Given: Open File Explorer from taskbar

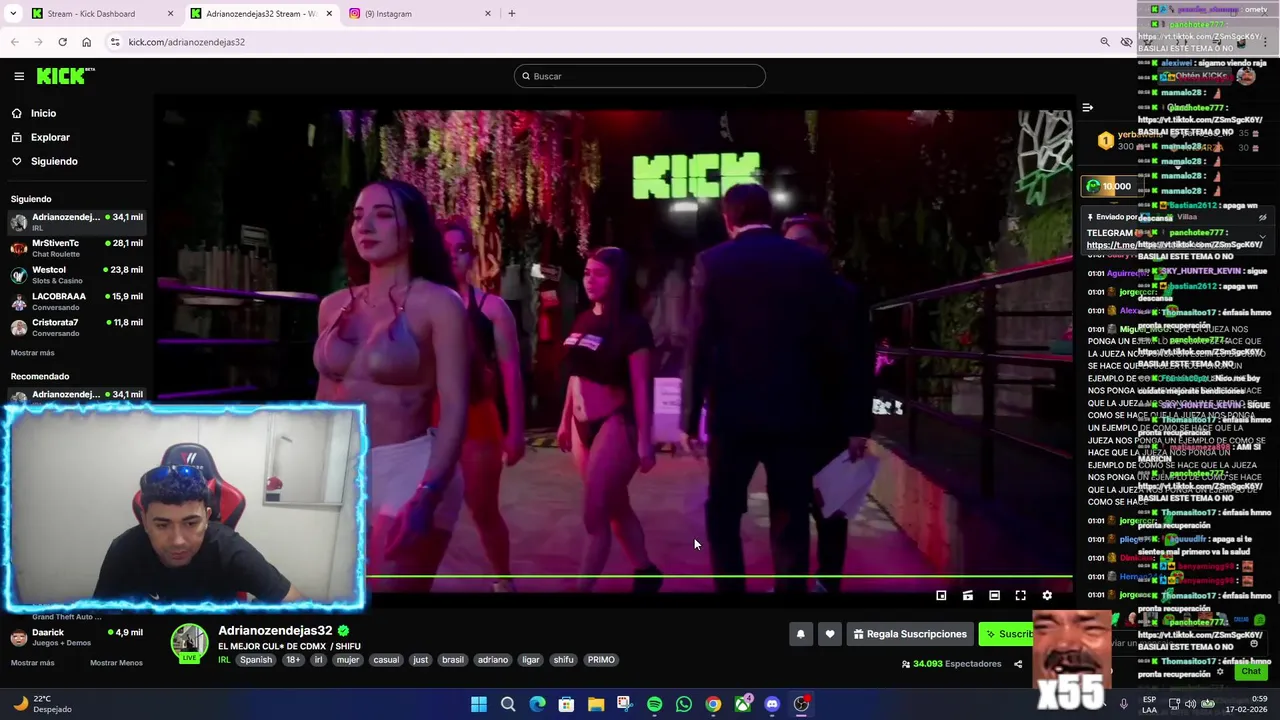Looking at the screenshot, I should [596, 704].
